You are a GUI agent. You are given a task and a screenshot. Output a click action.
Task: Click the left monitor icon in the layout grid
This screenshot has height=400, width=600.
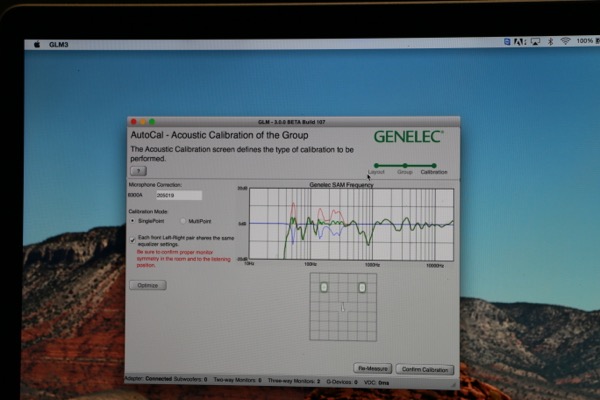324,287
